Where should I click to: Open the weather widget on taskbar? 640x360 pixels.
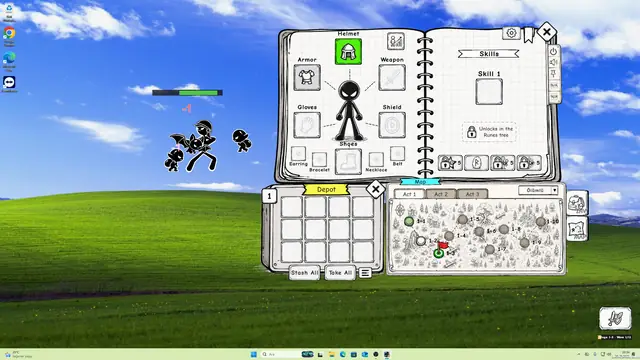pyautogui.click(x=18, y=354)
